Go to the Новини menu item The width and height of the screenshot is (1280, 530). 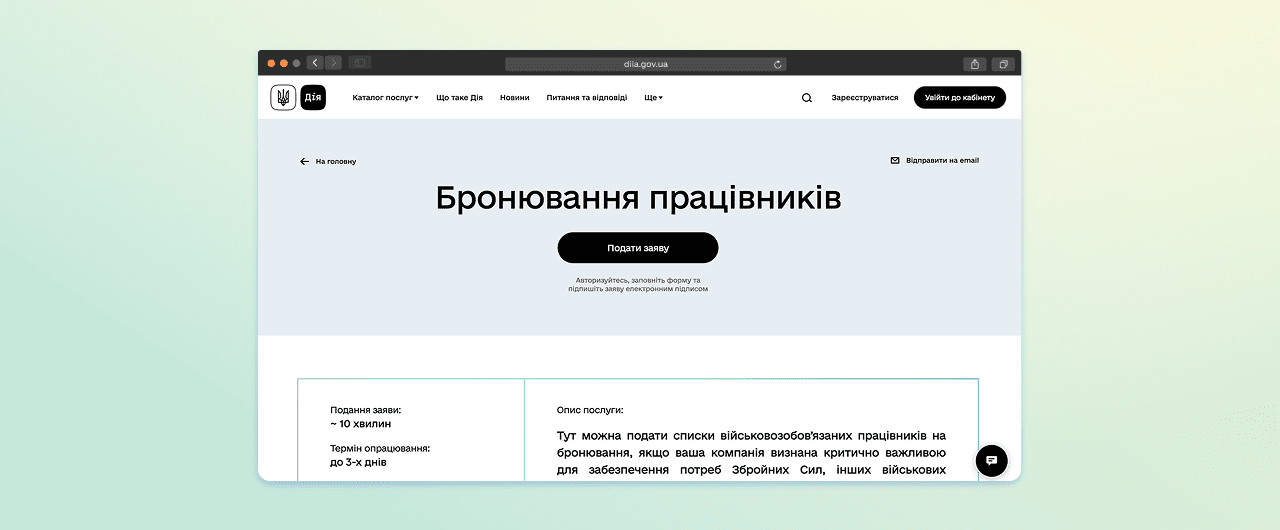(x=515, y=98)
